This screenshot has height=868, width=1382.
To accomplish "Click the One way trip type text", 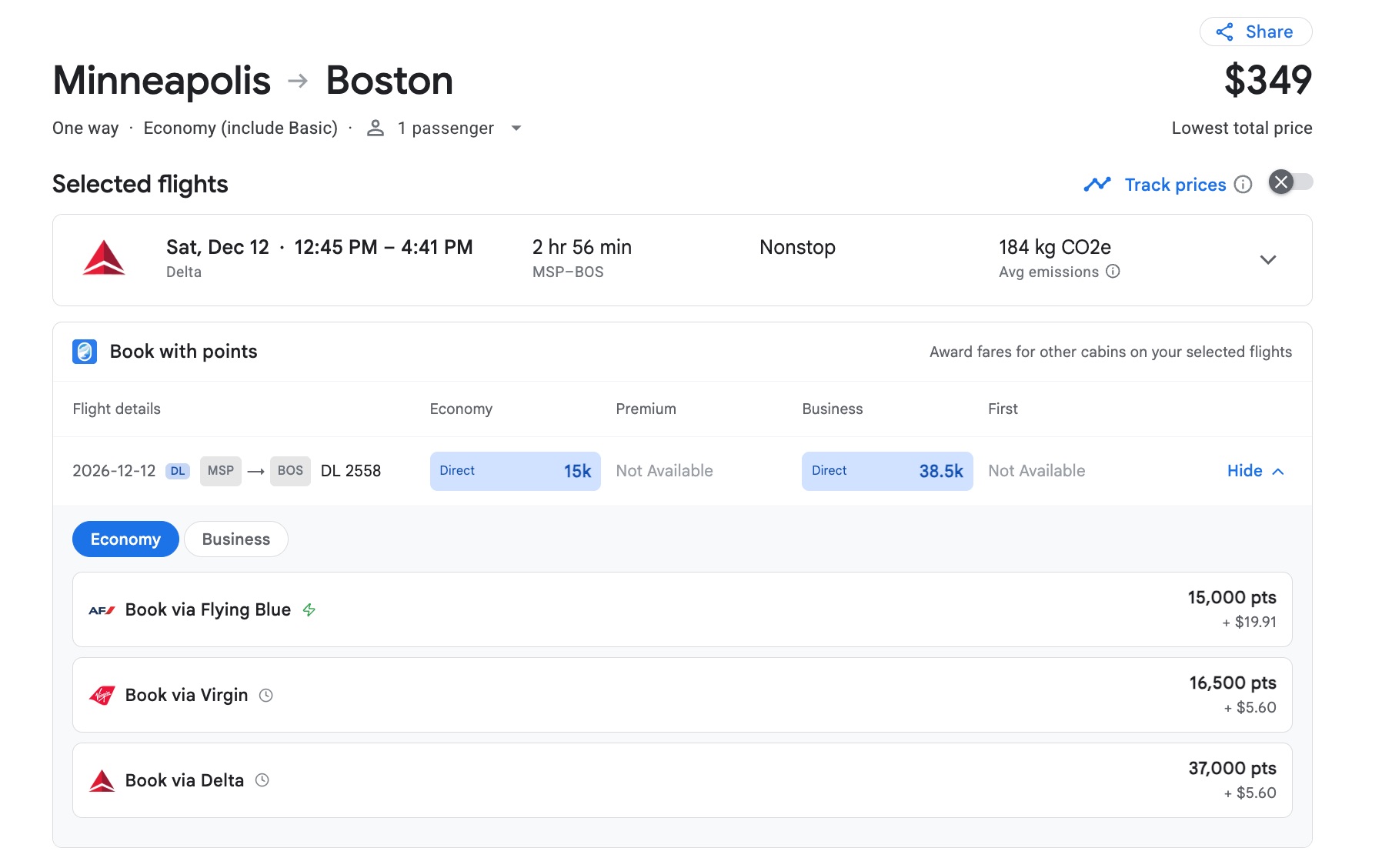I will tap(85, 128).
